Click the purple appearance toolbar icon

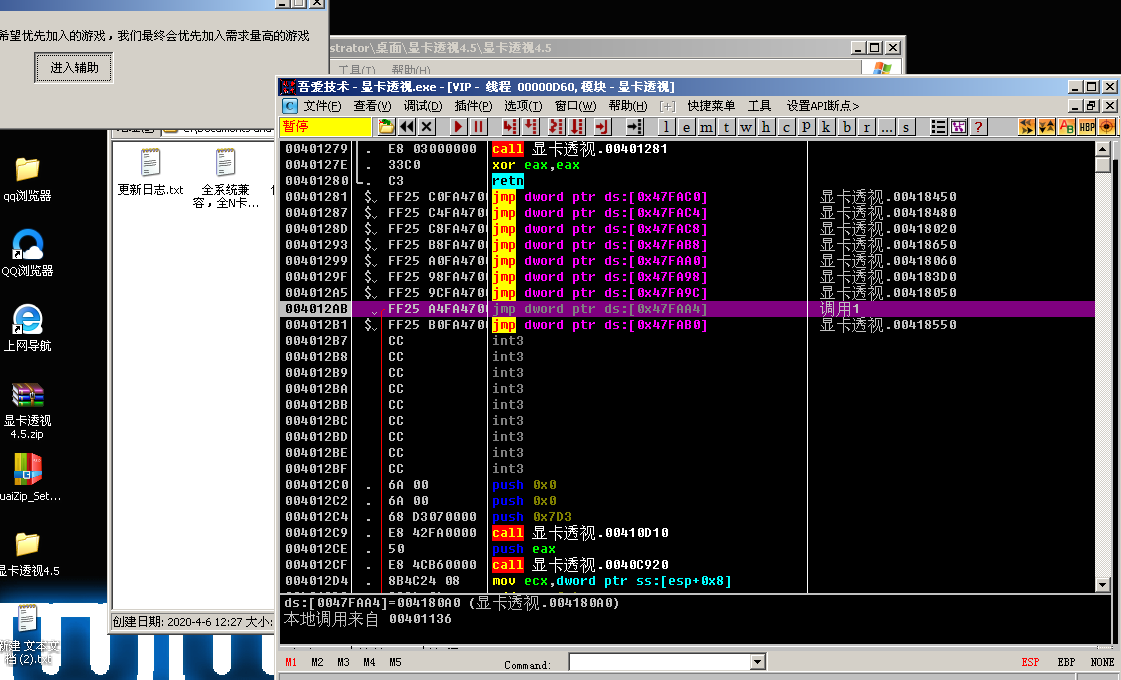pos(959,127)
